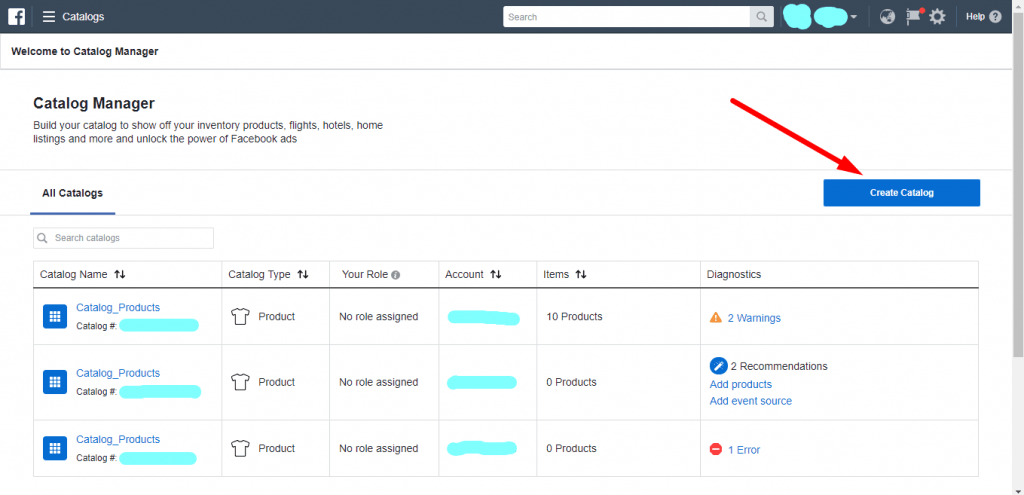Open Catalog_Products link in 2 Recommendations row
The width and height of the screenshot is (1024, 495).
coord(118,373)
